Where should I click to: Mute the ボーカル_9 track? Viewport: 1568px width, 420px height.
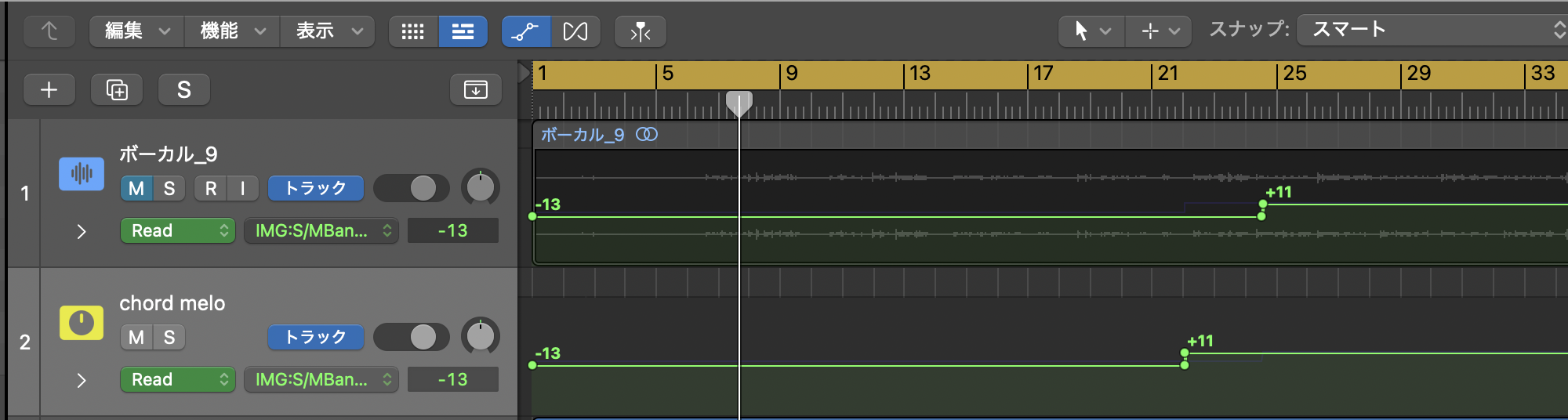point(136,188)
